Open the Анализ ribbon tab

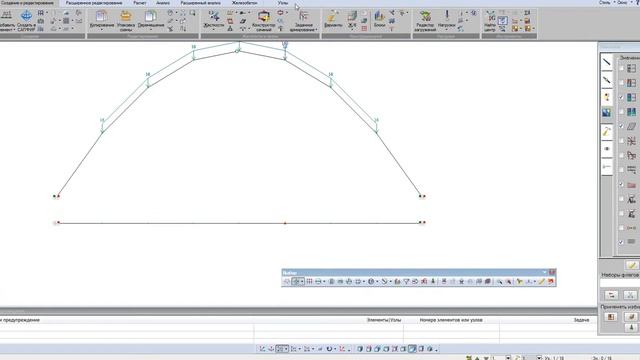coord(163,3)
